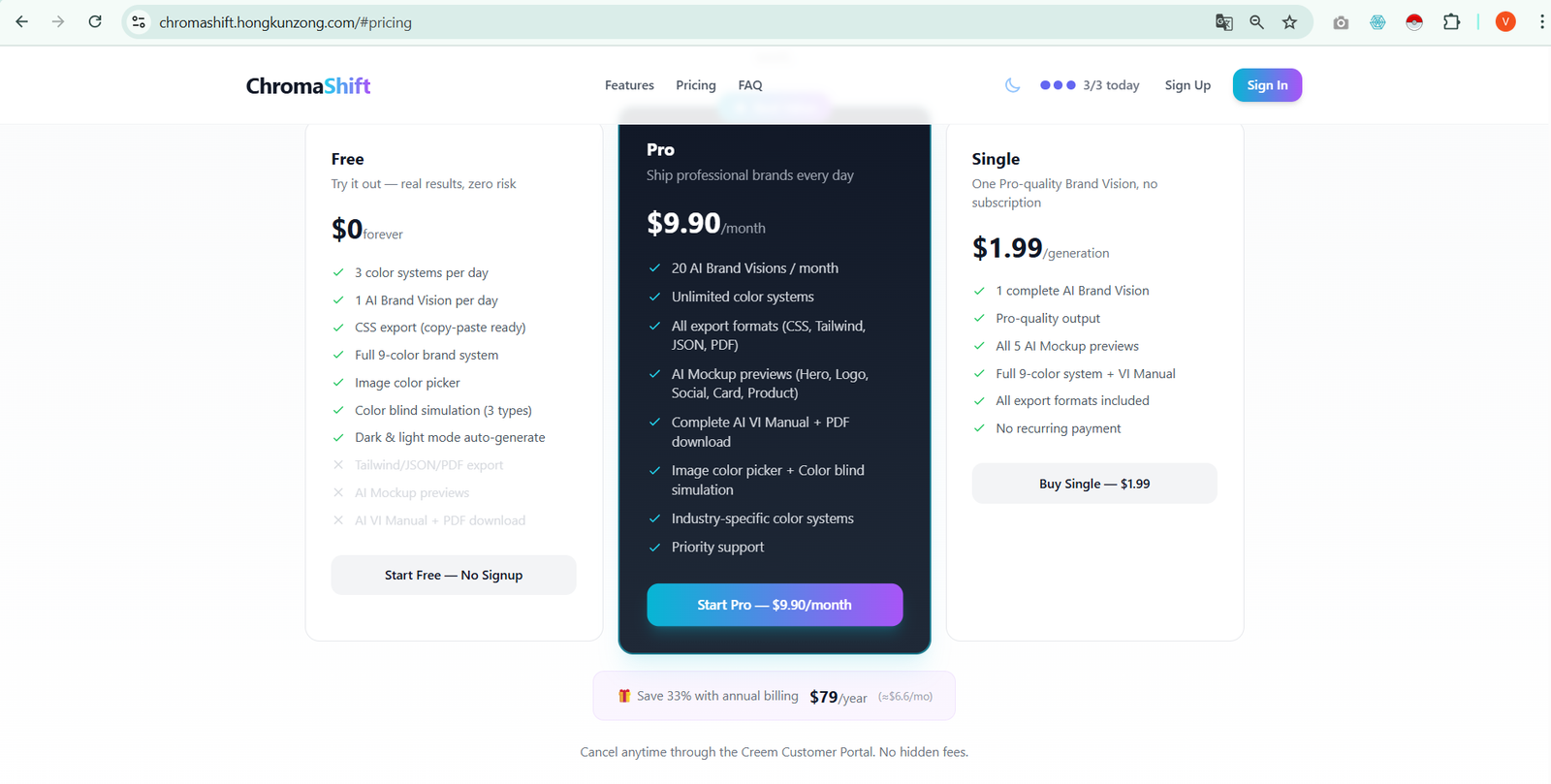Click Buy Single — $1.99 button
The image size is (1551, 784).
1094,484
